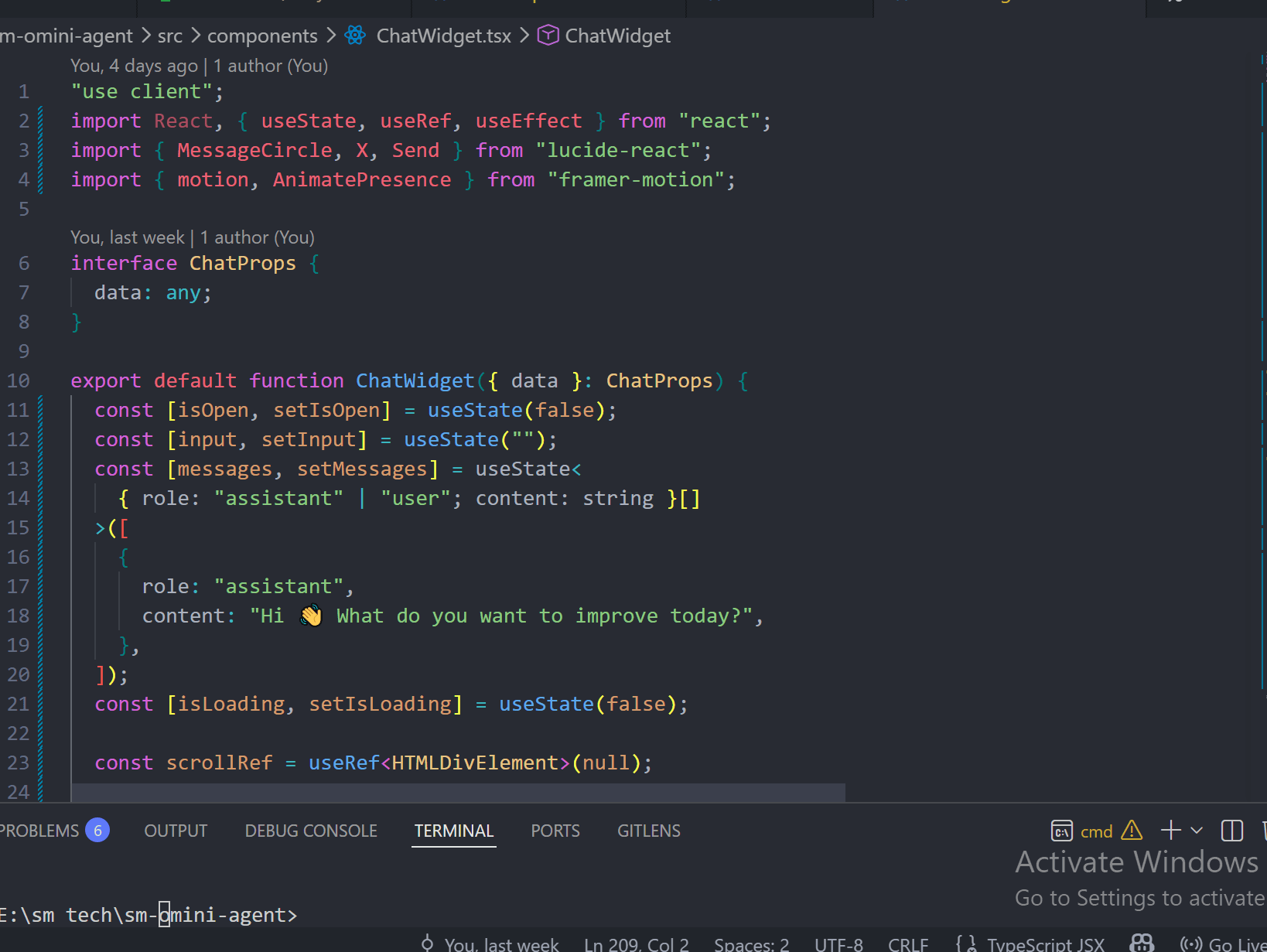Expand breadcrumb chevron after ChatWidget.tsx

tap(524, 36)
